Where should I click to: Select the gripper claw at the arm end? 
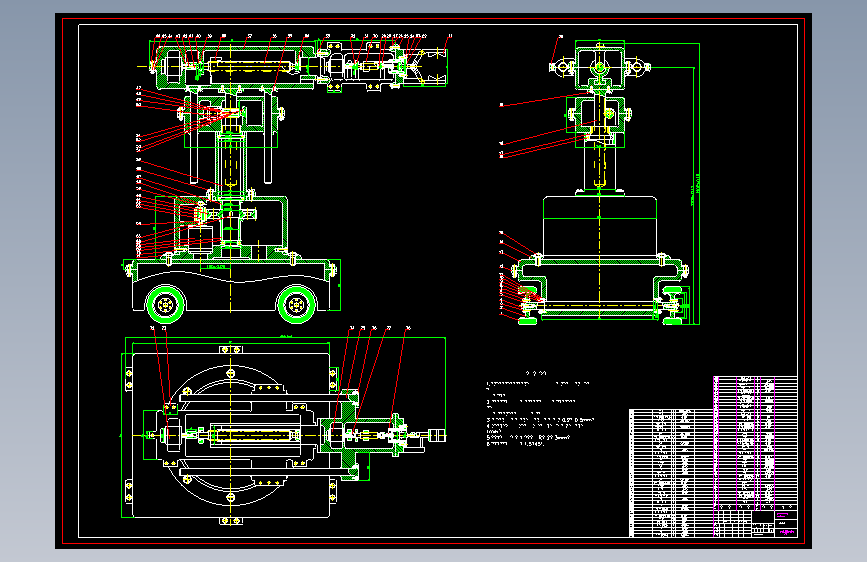(425, 67)
